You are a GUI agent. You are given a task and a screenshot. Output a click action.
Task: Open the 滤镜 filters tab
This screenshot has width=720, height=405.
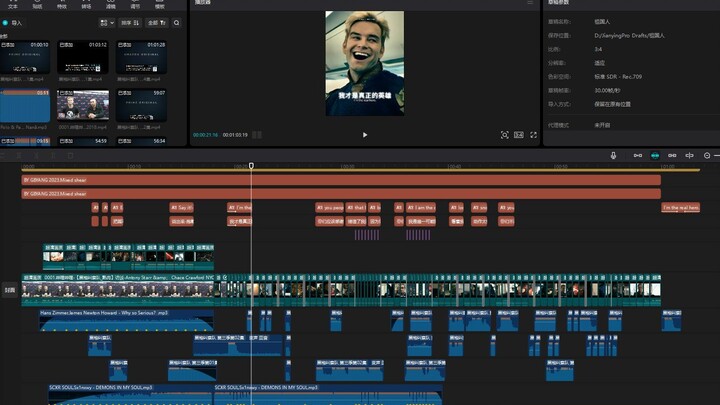click(x=111, y=5)
